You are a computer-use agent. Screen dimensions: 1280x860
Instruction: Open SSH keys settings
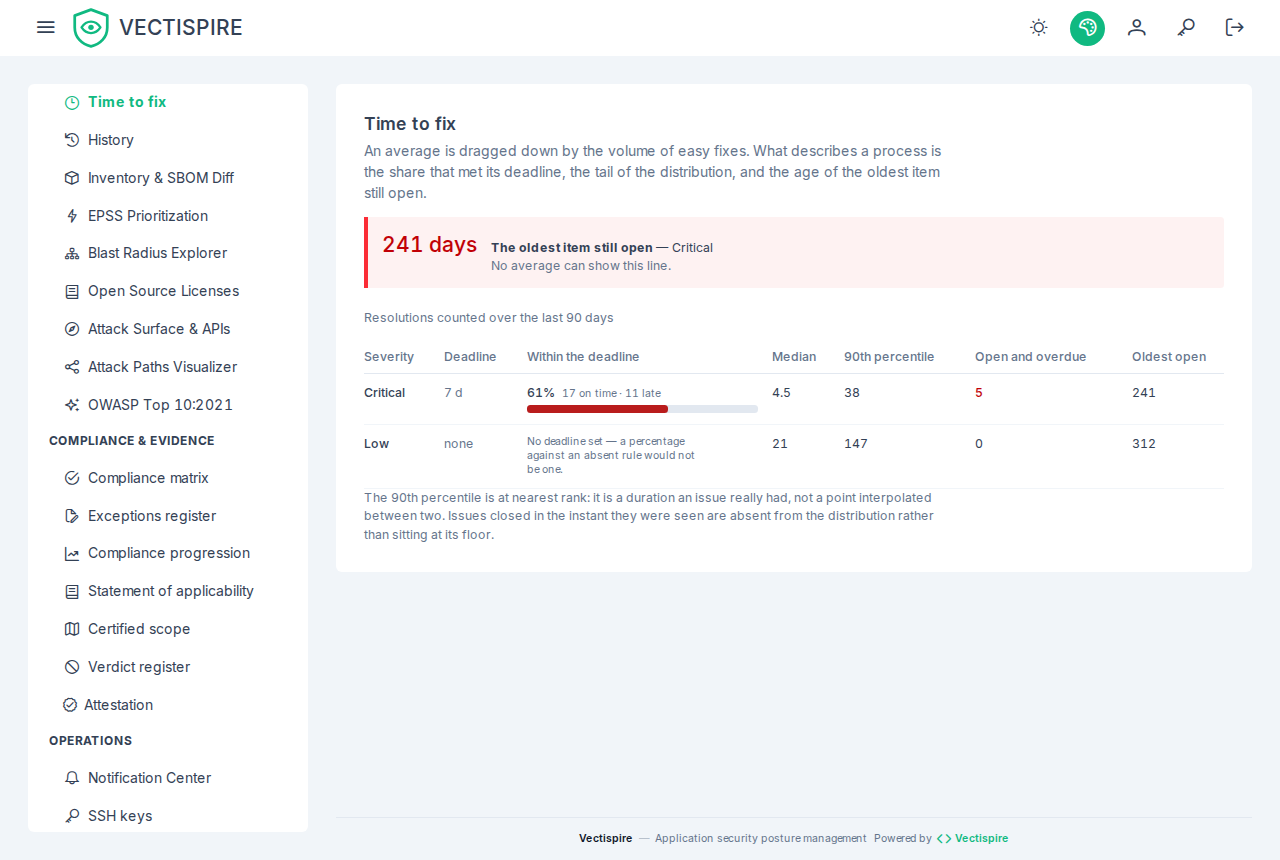168,816
